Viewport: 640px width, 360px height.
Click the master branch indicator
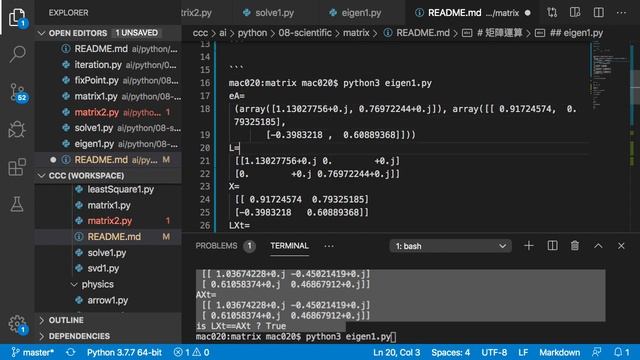[32, 352]
